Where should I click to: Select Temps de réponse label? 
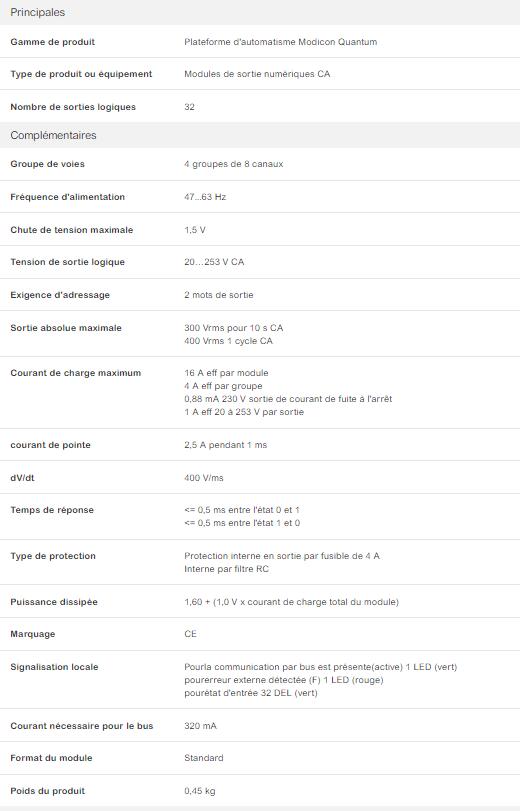52,510
